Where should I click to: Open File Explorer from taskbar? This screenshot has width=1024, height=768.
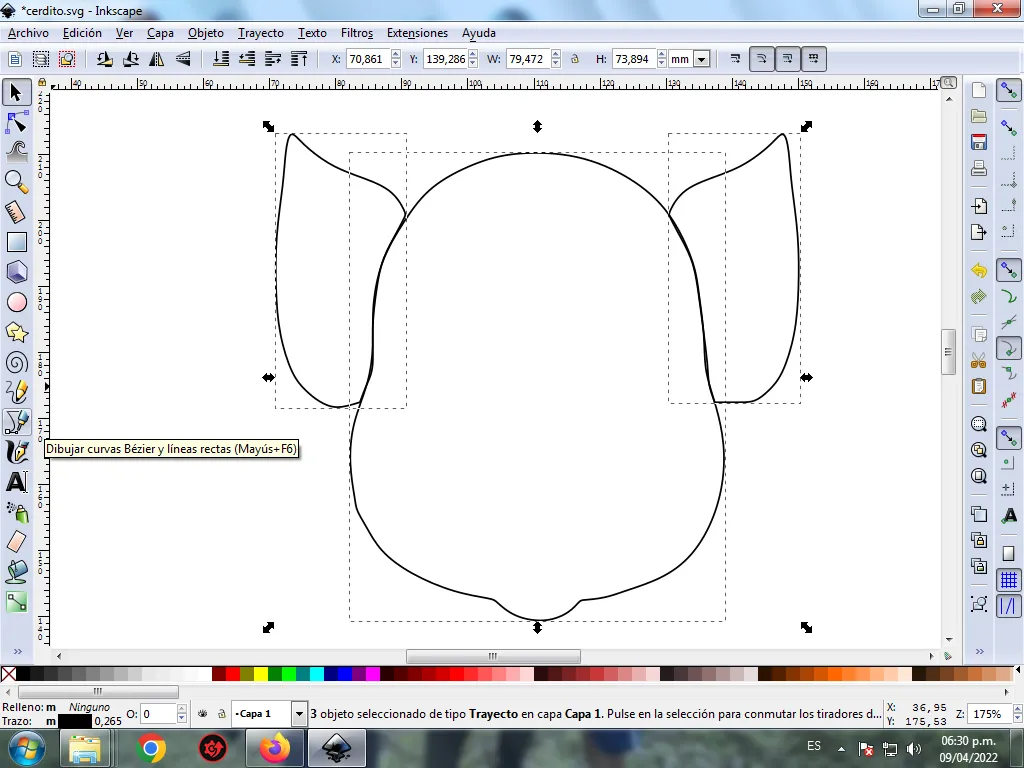(85, 748)
